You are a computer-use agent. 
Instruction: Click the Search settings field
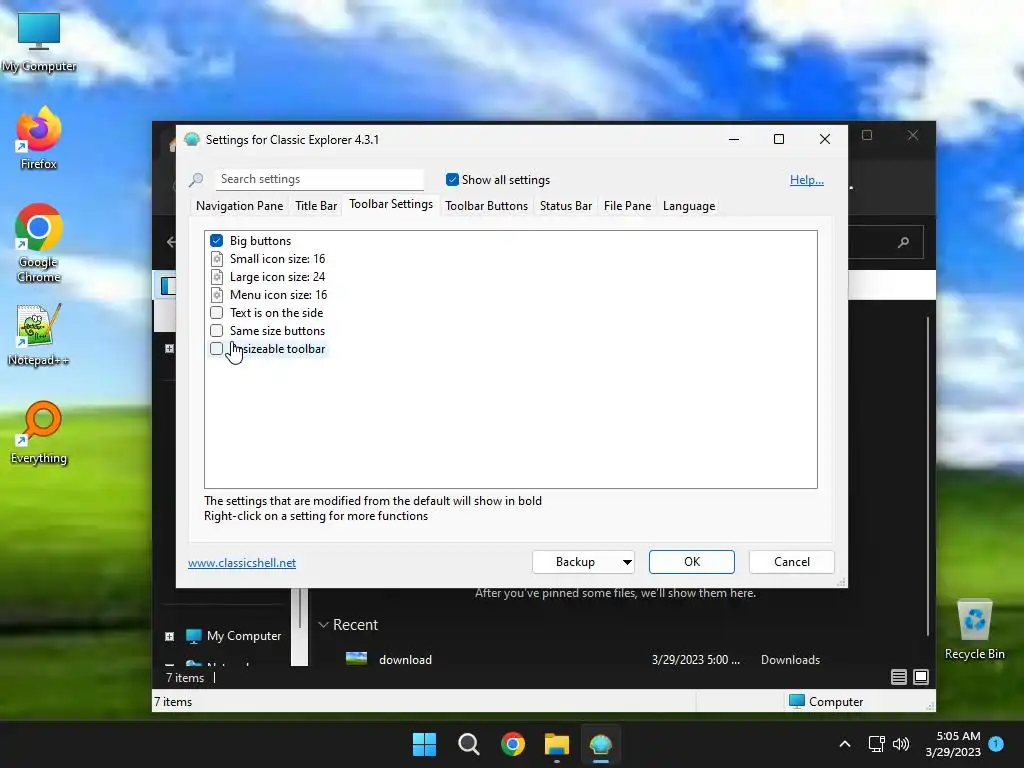coord(319,179)
